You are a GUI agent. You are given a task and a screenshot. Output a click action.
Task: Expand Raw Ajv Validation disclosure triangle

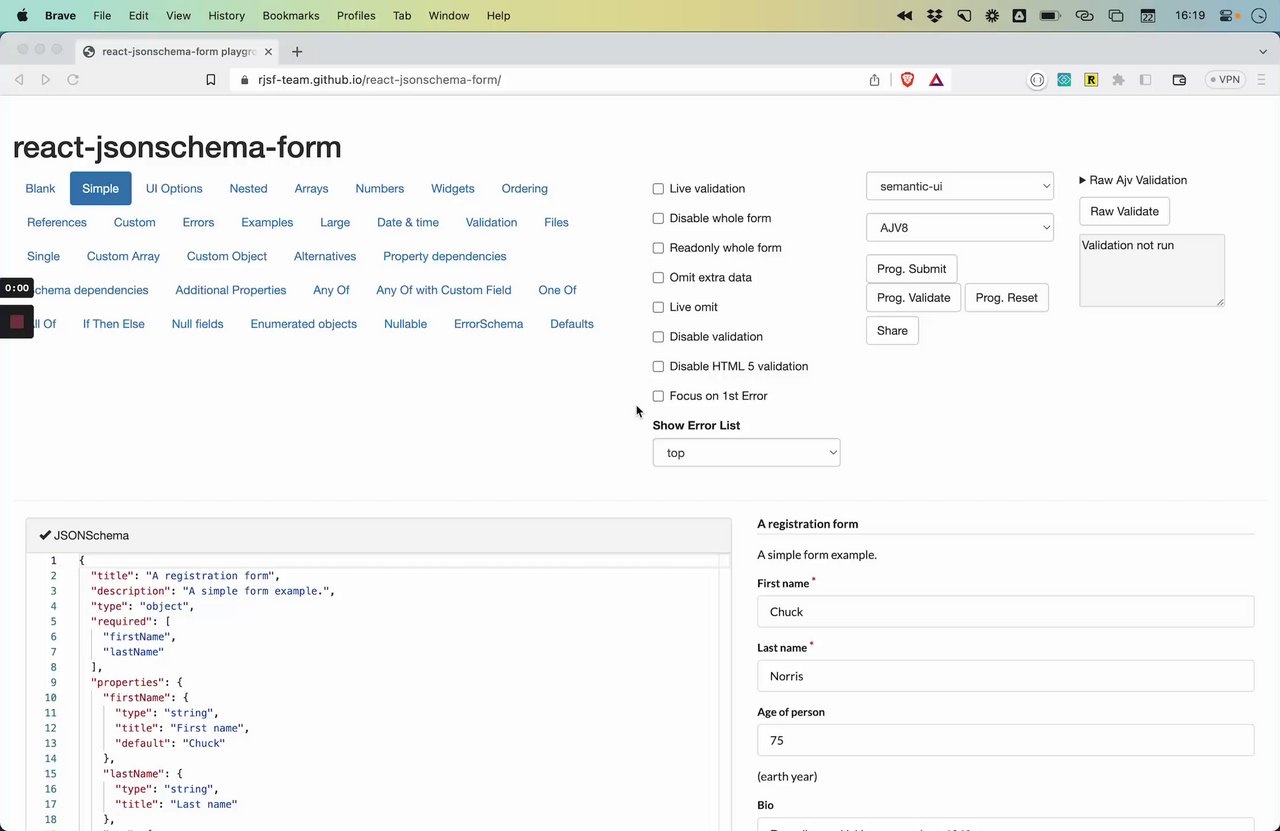(1083, 180)
